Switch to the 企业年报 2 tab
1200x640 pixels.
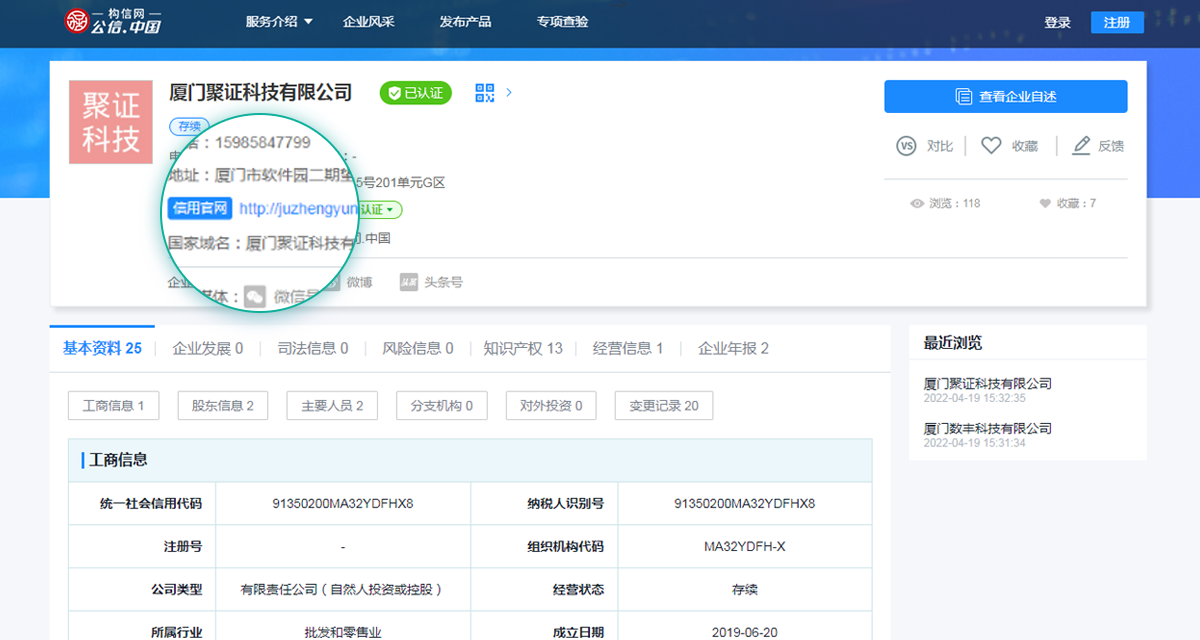733,348
